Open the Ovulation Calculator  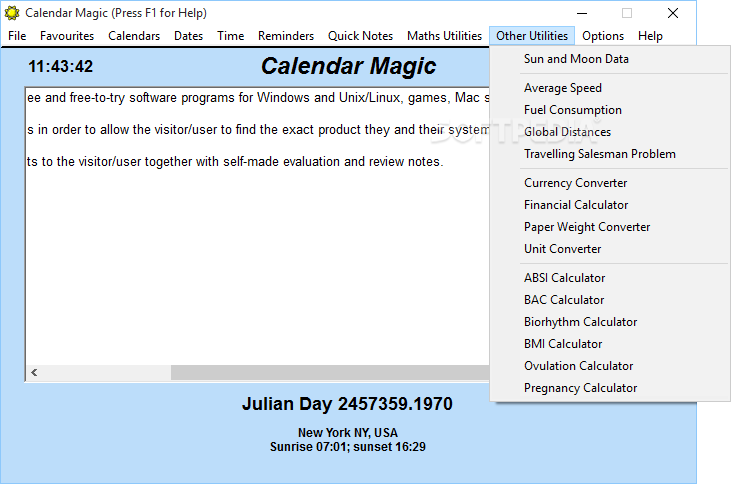coord(610,365)
